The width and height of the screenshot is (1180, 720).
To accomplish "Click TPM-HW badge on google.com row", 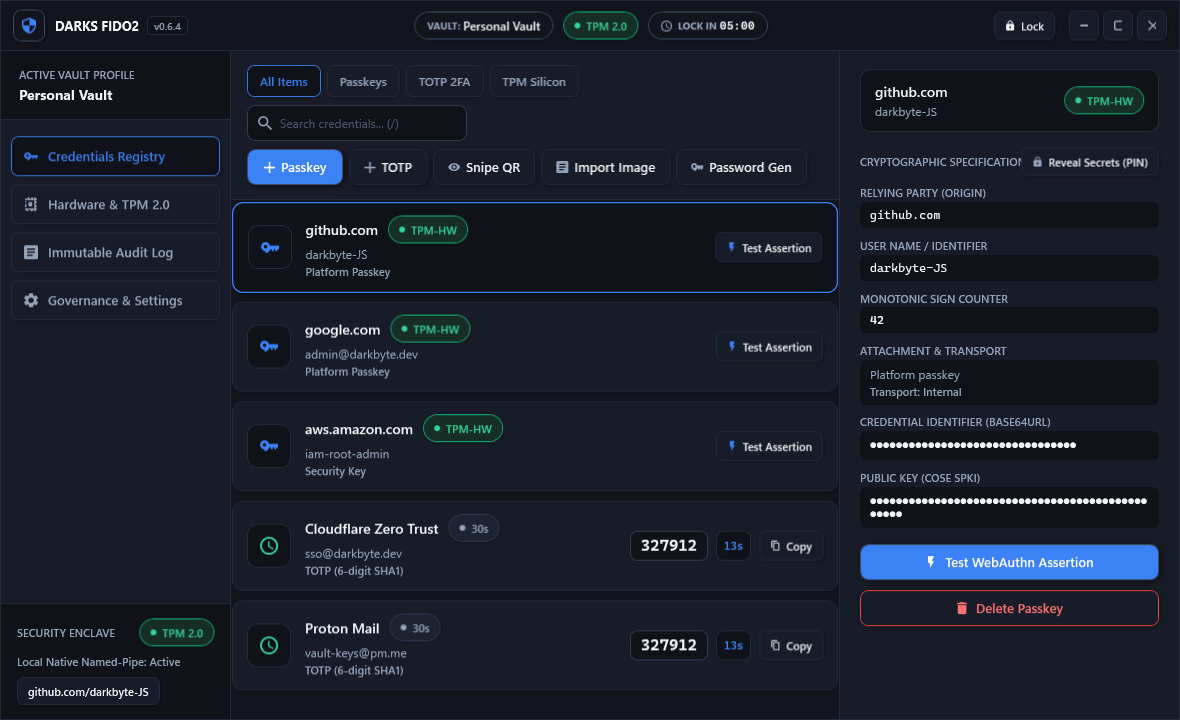I will [430, 330].
